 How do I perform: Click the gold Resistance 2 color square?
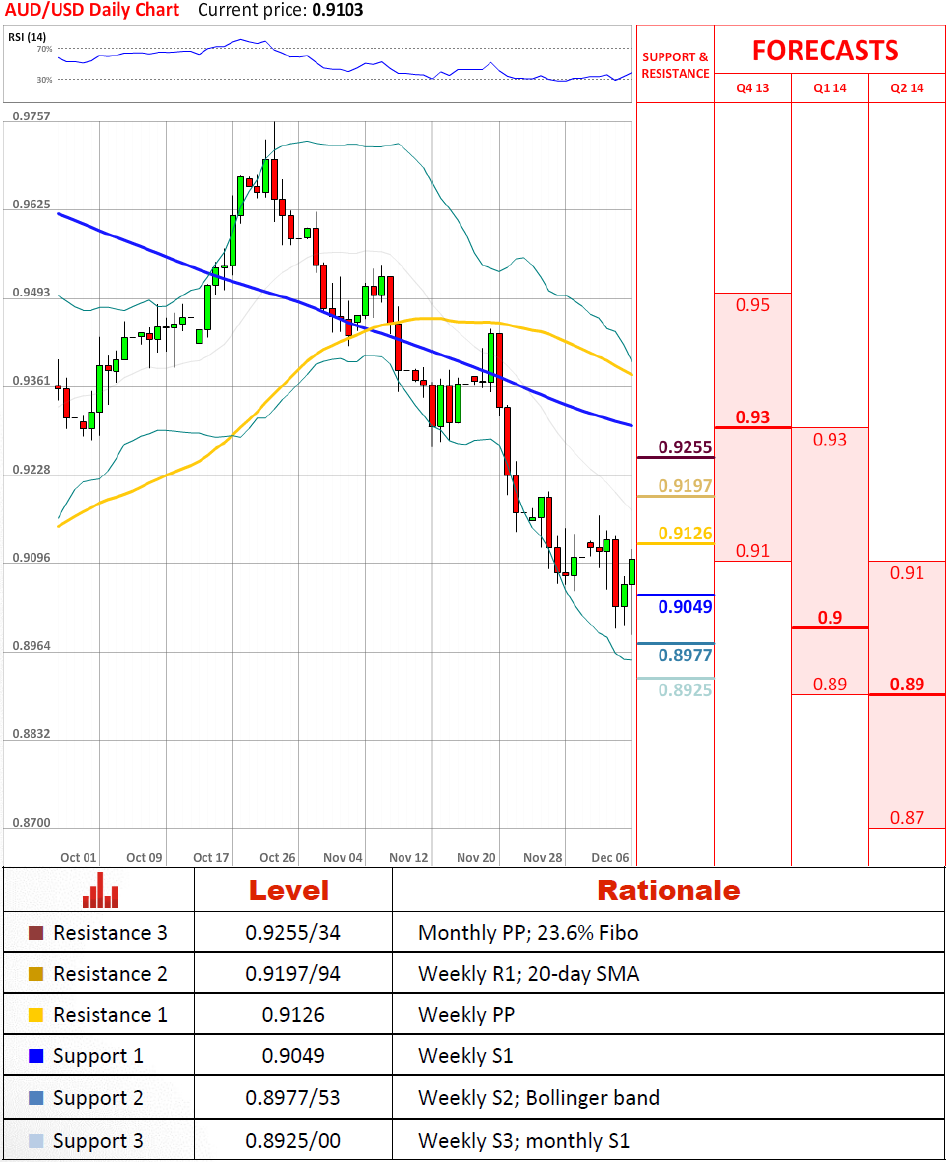tap(36, 974)
